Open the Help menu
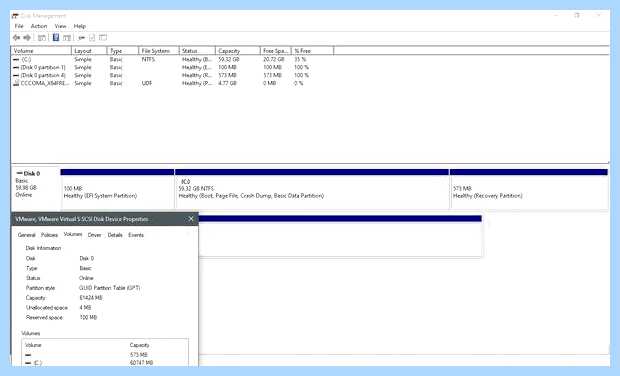This screenshot has width=620, height=376. pos(79,26)
